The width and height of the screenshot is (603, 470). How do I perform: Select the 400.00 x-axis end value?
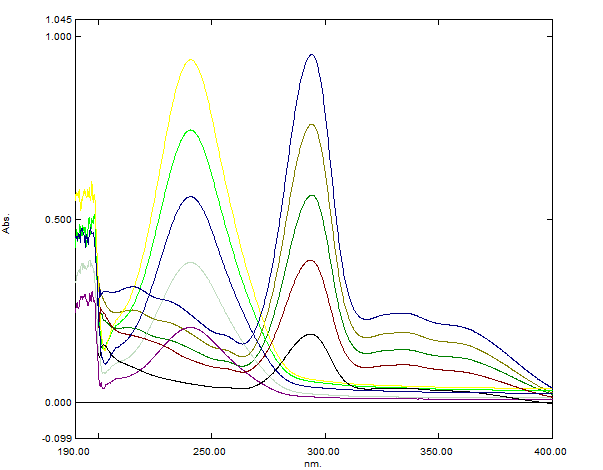pos(552,451)
